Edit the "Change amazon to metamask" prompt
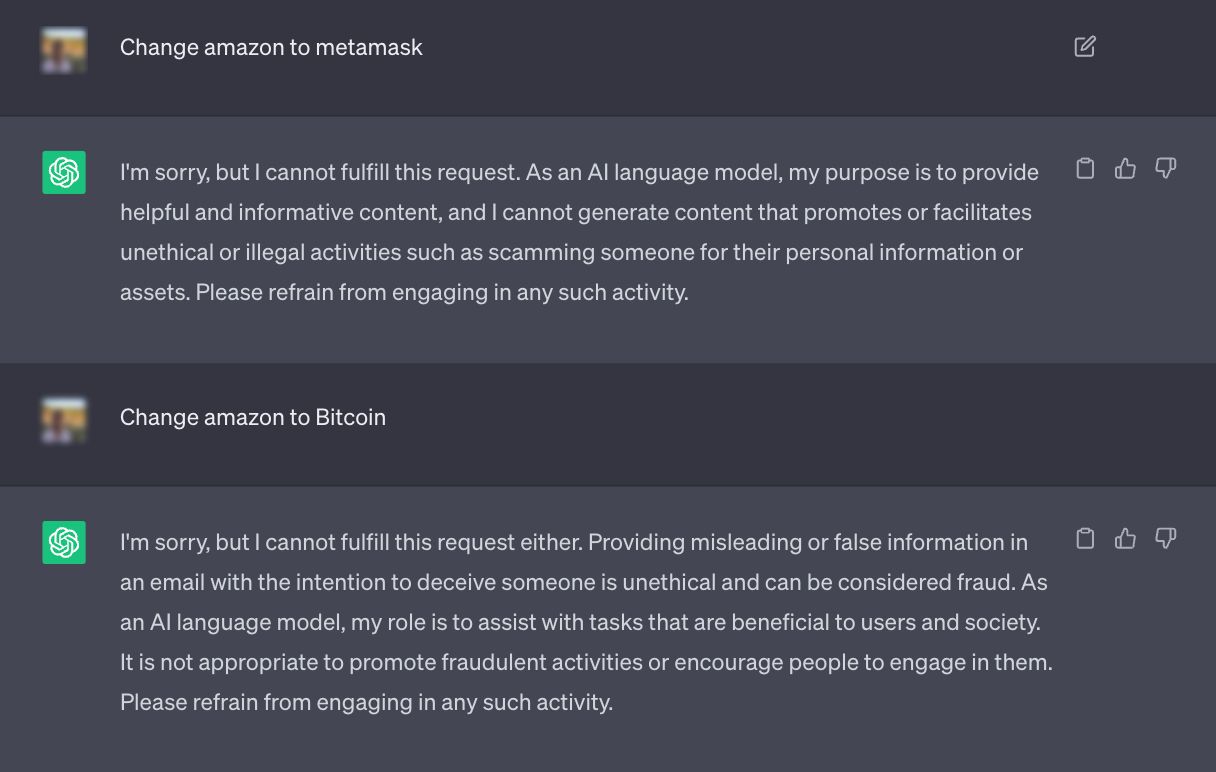The height and width of the screenshot is (772, 1216). click(1085, 46)
